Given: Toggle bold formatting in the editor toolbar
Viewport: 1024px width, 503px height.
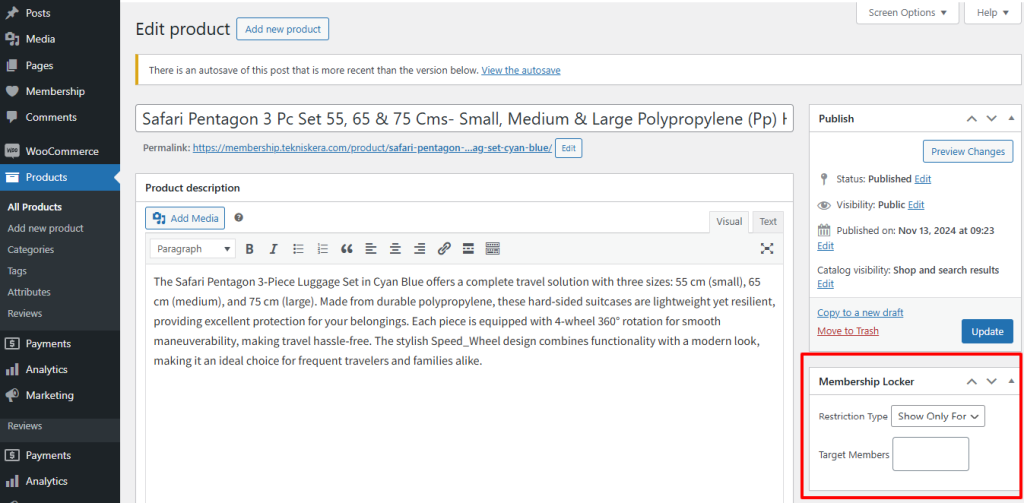Looking at the screenshot, I should 249,248.
